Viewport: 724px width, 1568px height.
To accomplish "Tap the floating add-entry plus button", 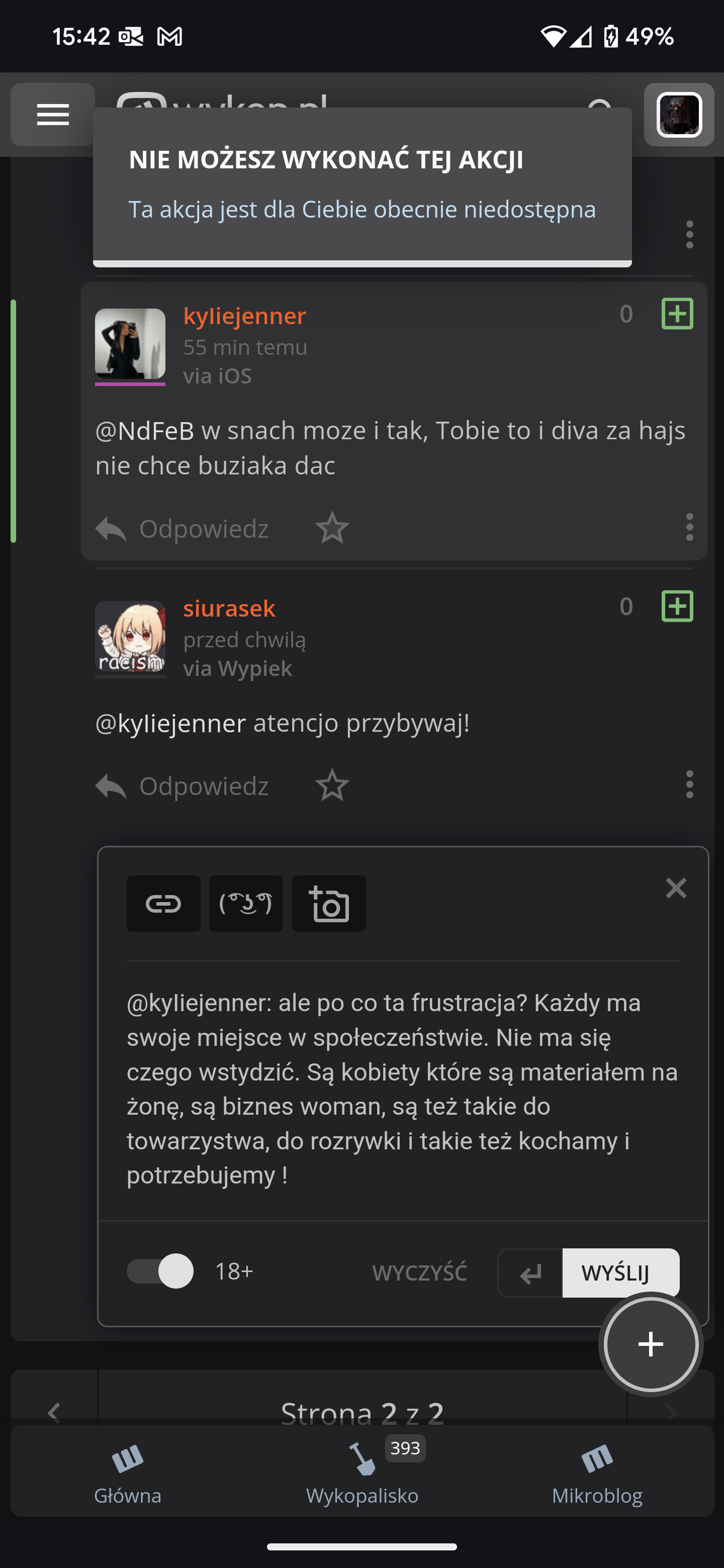I will coord(650,1344).
